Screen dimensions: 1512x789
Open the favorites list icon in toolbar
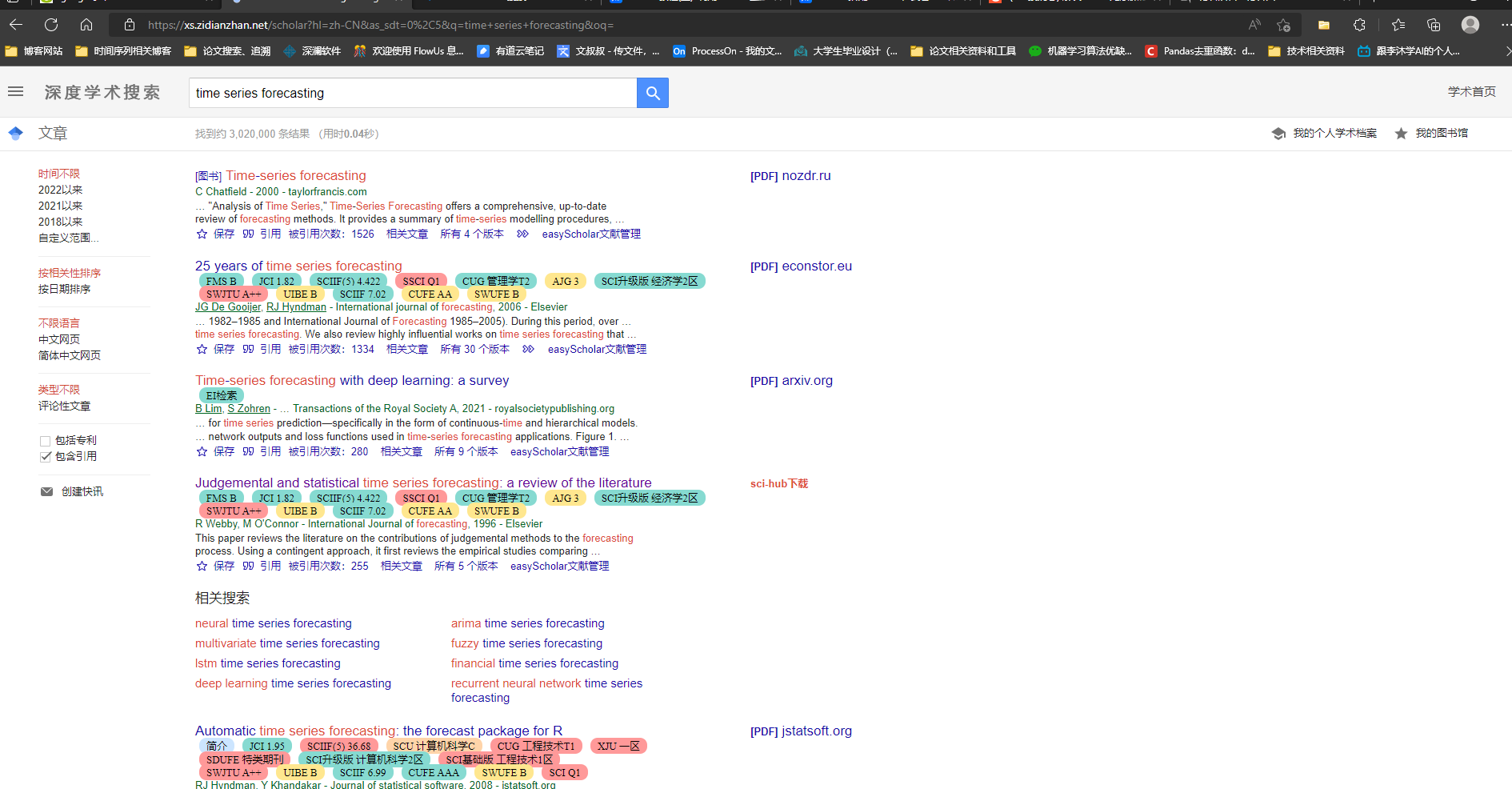1398,25
